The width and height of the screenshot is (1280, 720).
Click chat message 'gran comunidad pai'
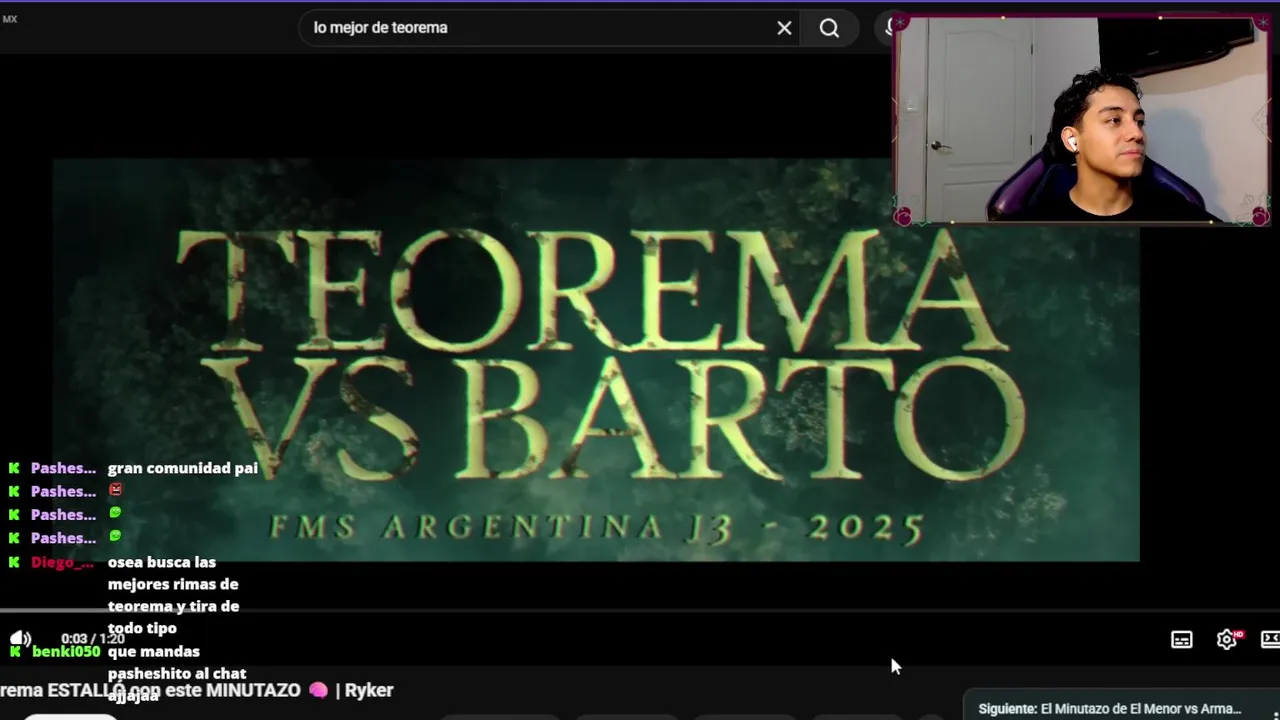pos(183,468)
